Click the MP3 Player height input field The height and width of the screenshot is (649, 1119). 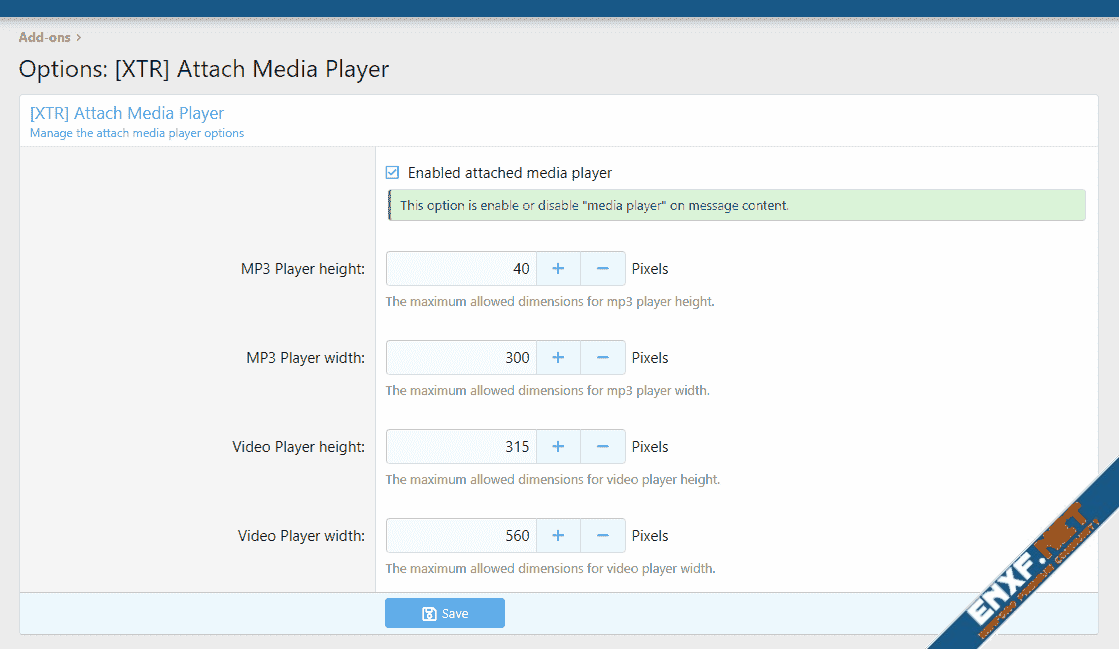(x=461, y=269)
